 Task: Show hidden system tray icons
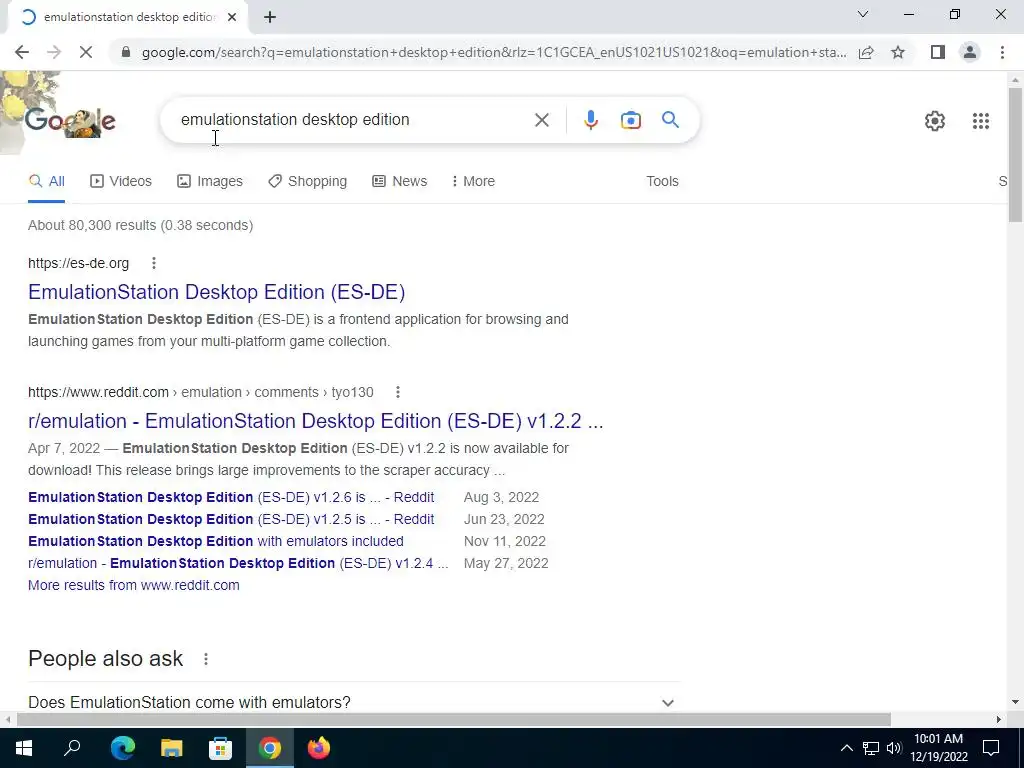(846, 748)
